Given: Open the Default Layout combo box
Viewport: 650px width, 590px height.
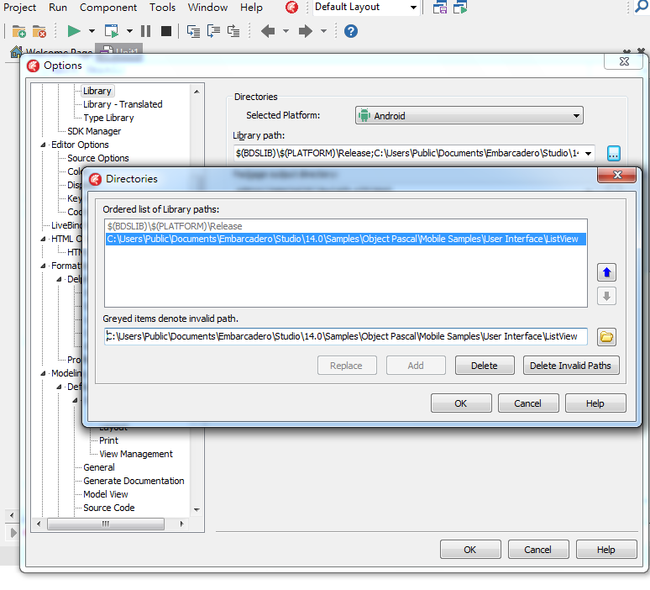Looking at the screenshot, I should (365, 7).
